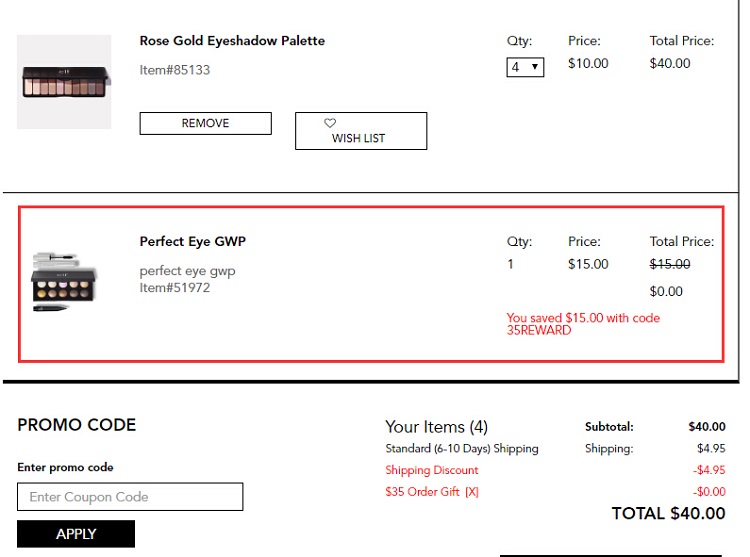Click the $35 Order Gift label
Viewport: 750px width, 557px height.
pyautogui.click(x=422, y=491)
